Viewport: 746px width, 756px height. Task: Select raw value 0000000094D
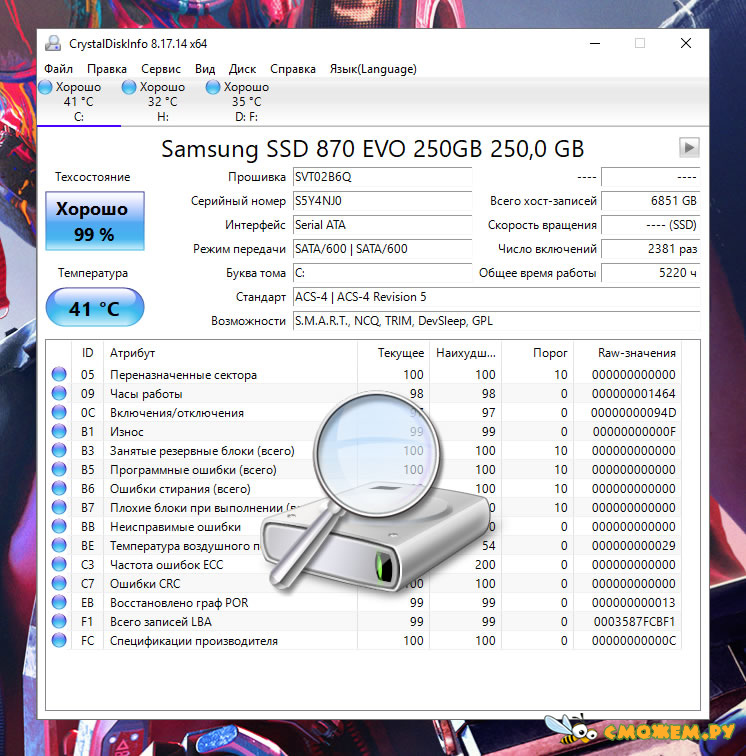coord(634,413)
